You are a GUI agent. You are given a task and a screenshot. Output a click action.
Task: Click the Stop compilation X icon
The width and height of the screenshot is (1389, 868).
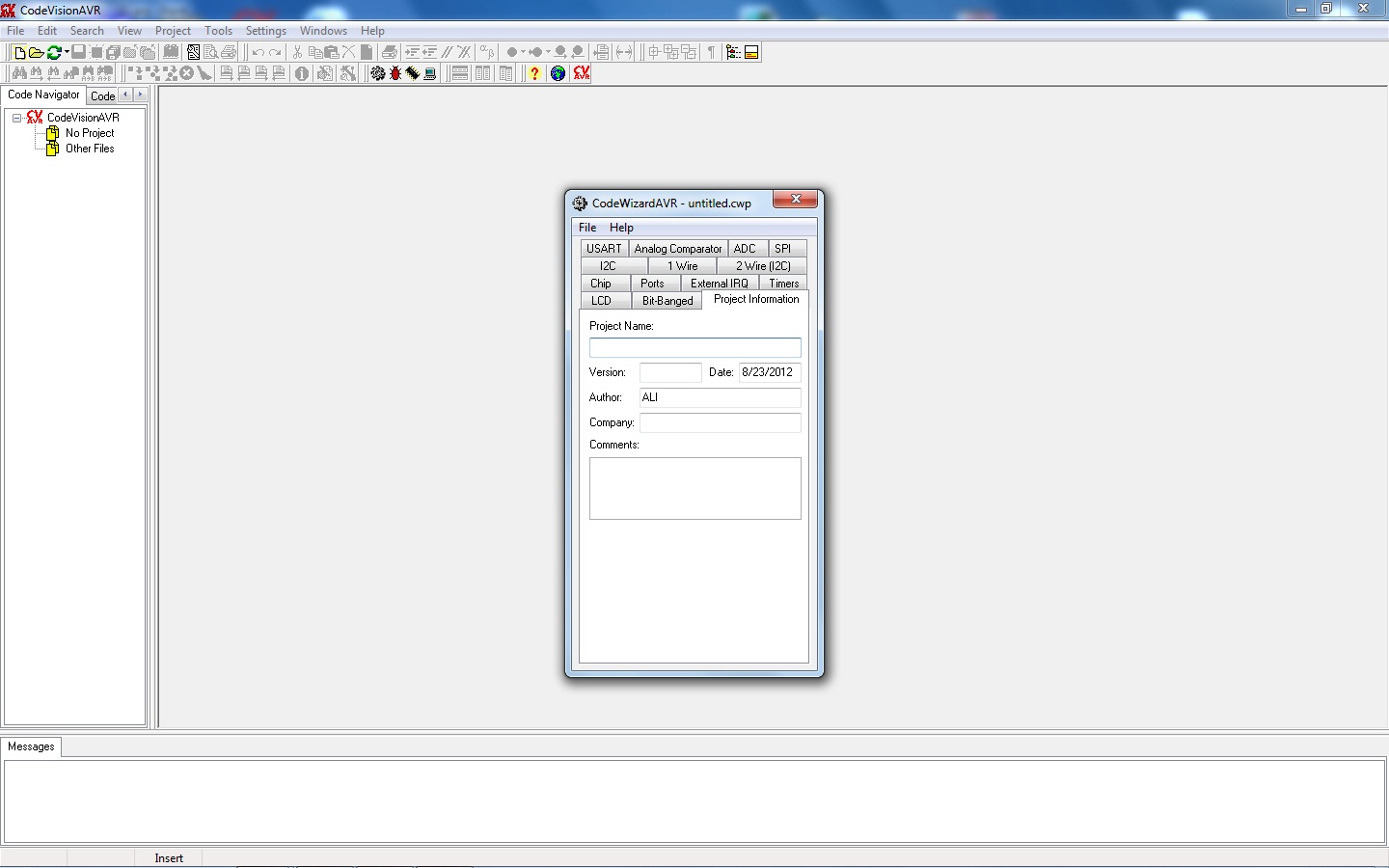coord(186,73)
